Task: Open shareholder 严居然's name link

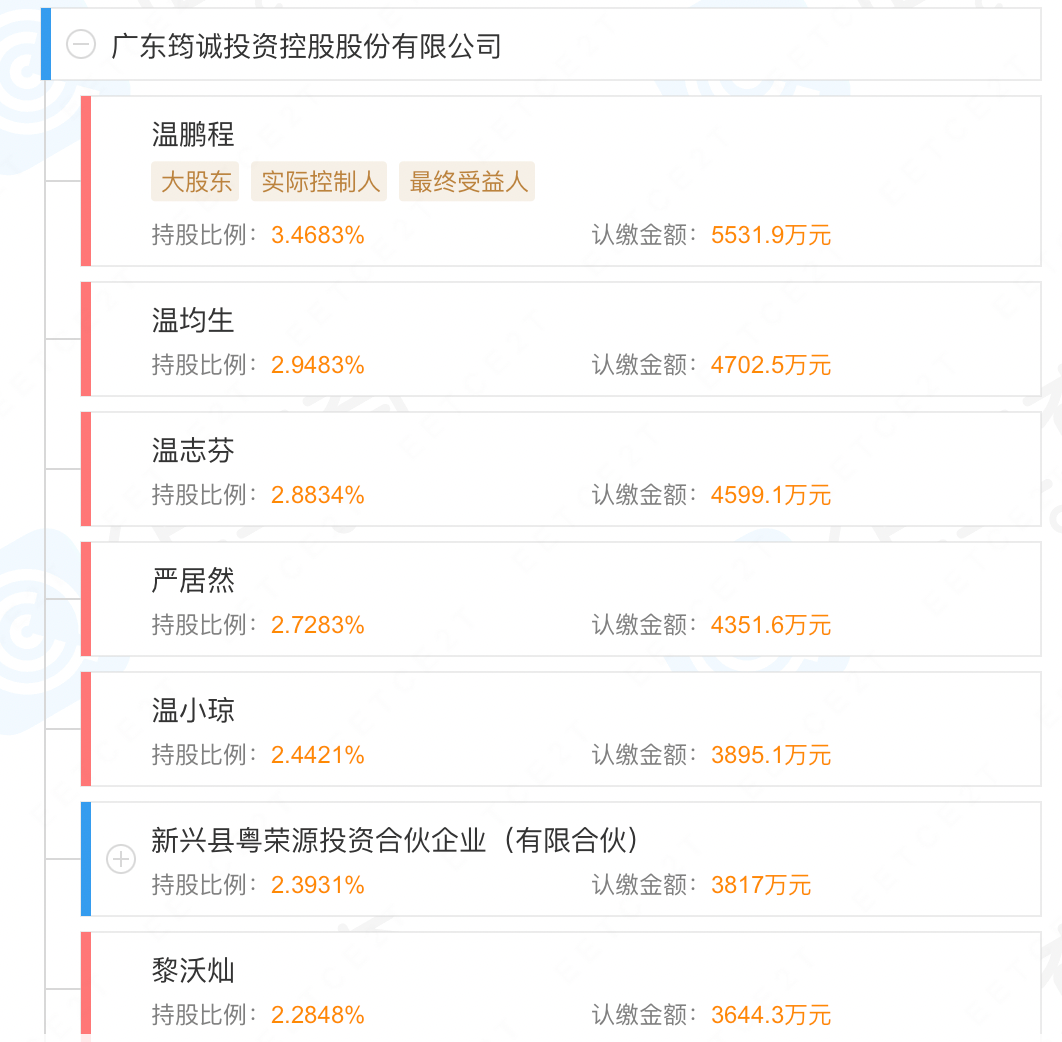Action: click(193, 581)
